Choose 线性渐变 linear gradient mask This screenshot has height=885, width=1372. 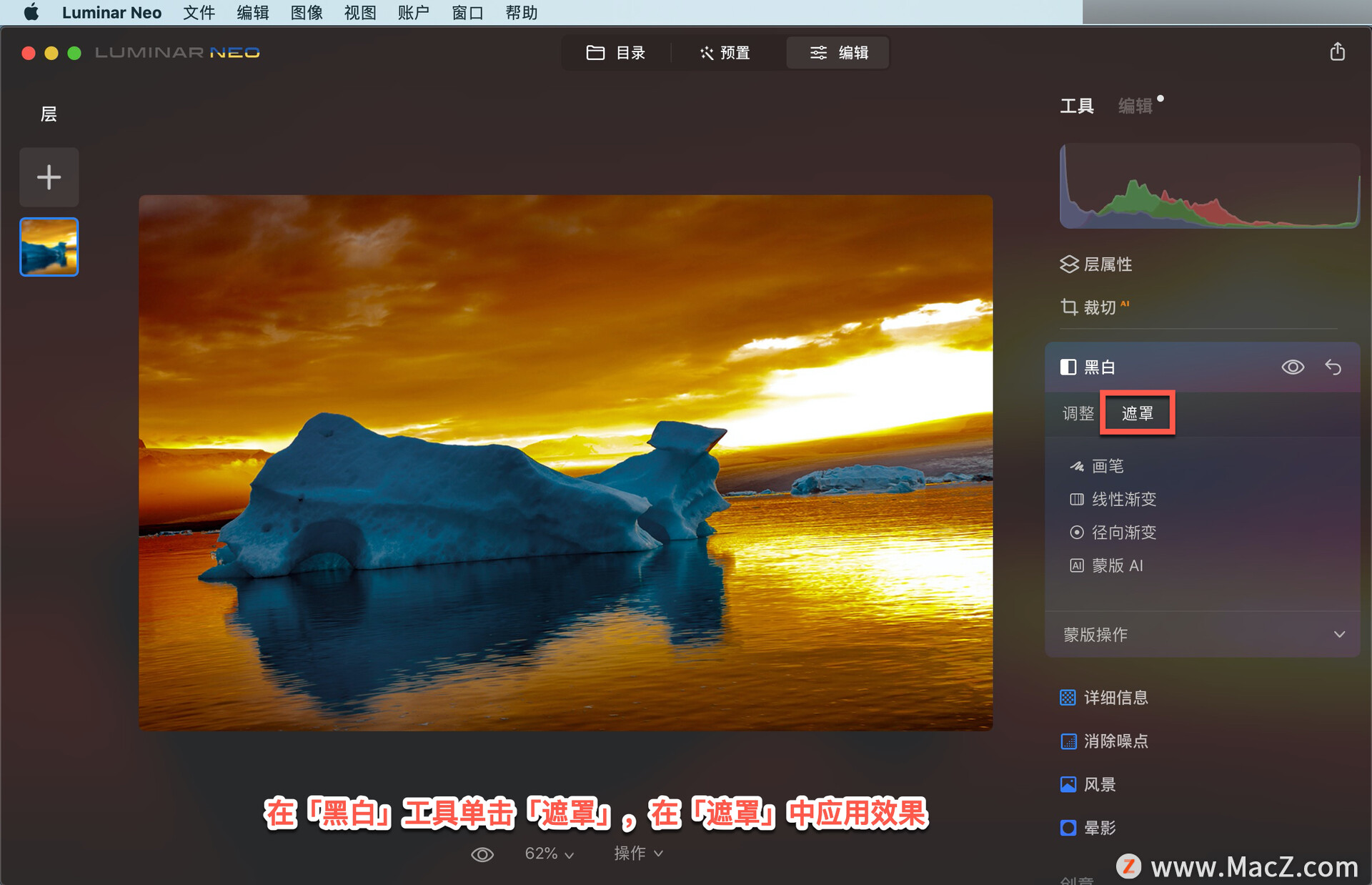pyautogui.click(x=1113, y=499)
